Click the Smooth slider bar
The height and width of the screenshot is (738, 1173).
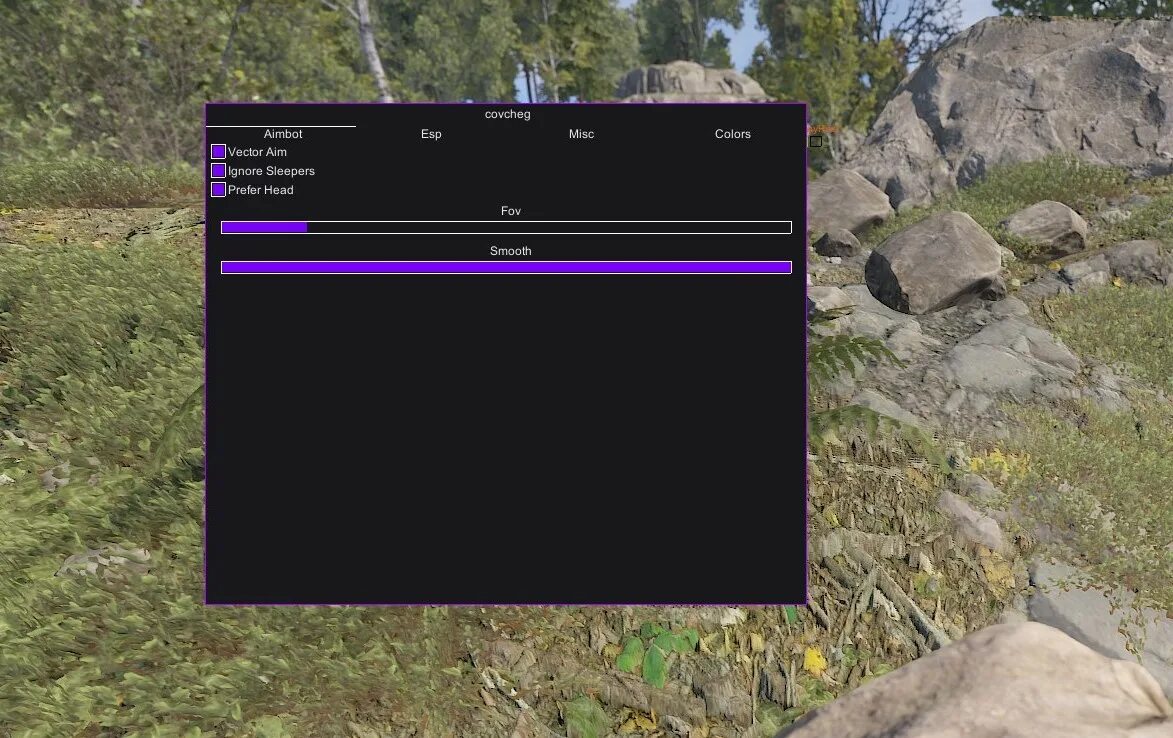pos(506,268)
